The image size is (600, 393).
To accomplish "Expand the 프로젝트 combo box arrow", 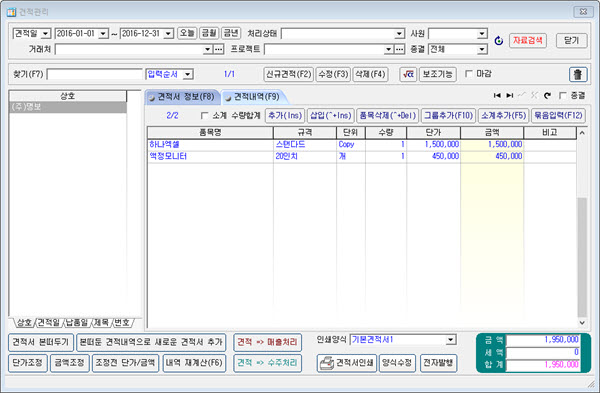I will (388, 49).
